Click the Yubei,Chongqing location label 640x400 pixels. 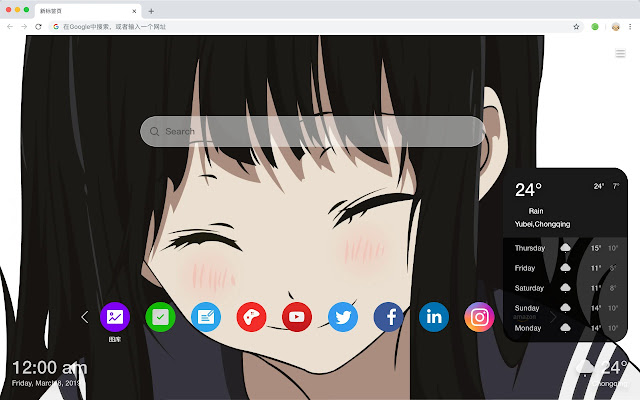click(x=542, y=224)
